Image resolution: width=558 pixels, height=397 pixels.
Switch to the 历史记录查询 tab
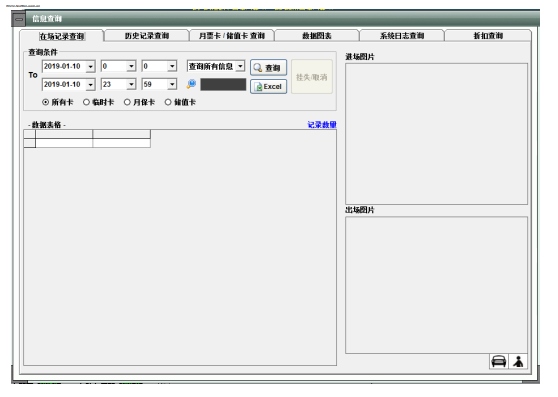click(x=147, y=36)
